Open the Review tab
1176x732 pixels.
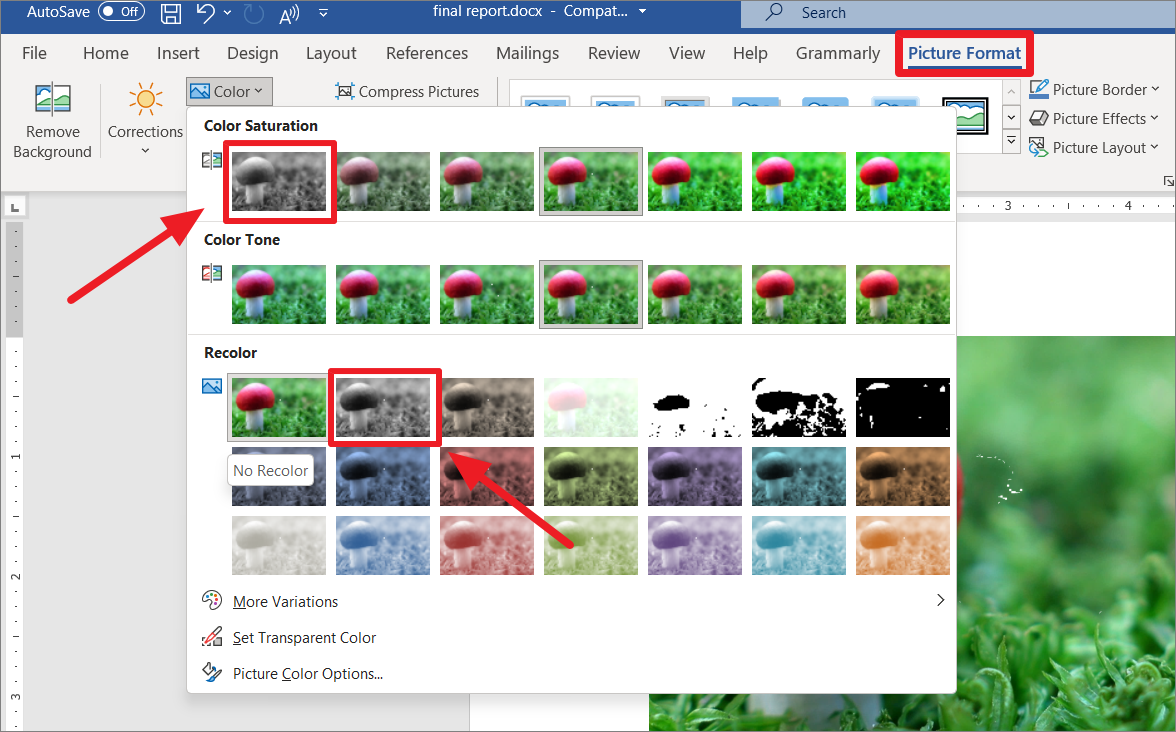tap(614, 53)
